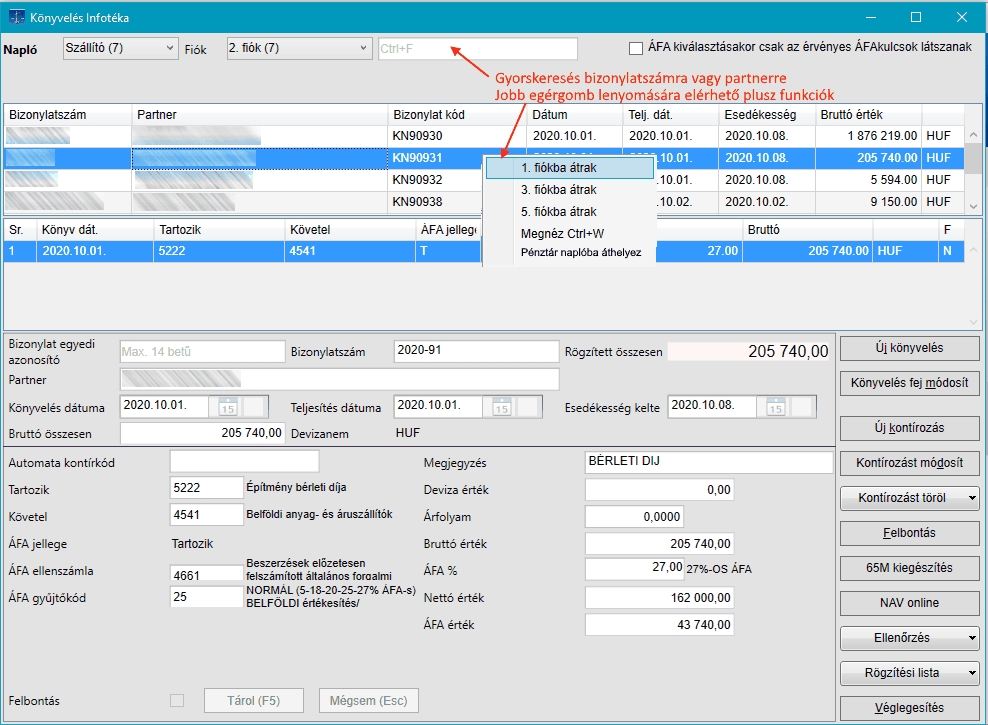Select row with Bizonylat kód KN90930

coord(483,135)
